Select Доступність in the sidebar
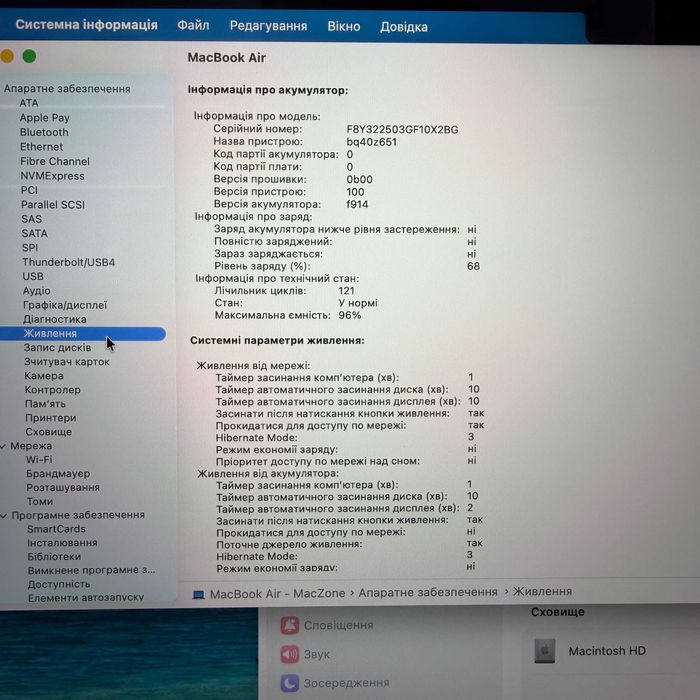The height and width of the screenshot is (700, 700). 59,584
